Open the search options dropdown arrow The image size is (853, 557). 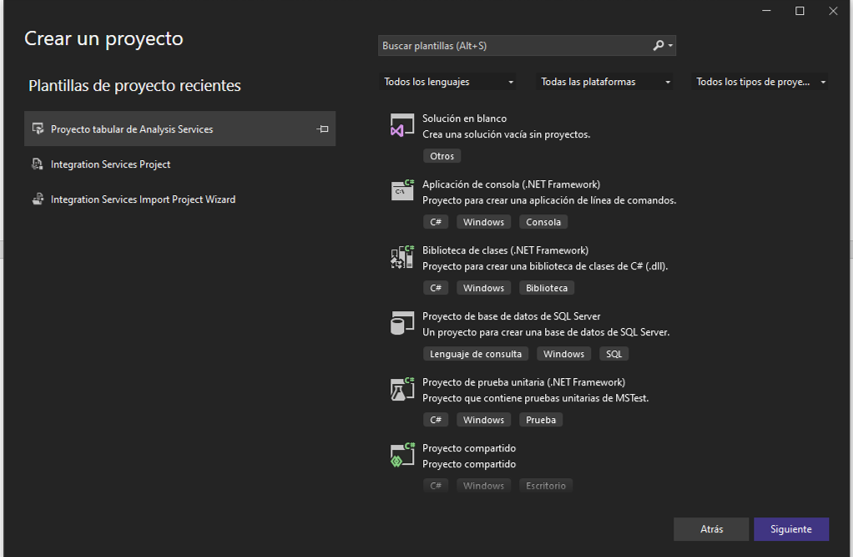pos(670,46)
